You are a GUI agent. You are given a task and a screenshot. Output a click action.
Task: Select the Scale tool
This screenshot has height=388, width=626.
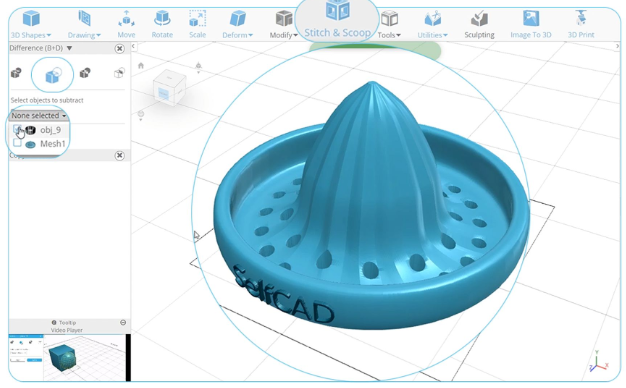click(197, 25)
